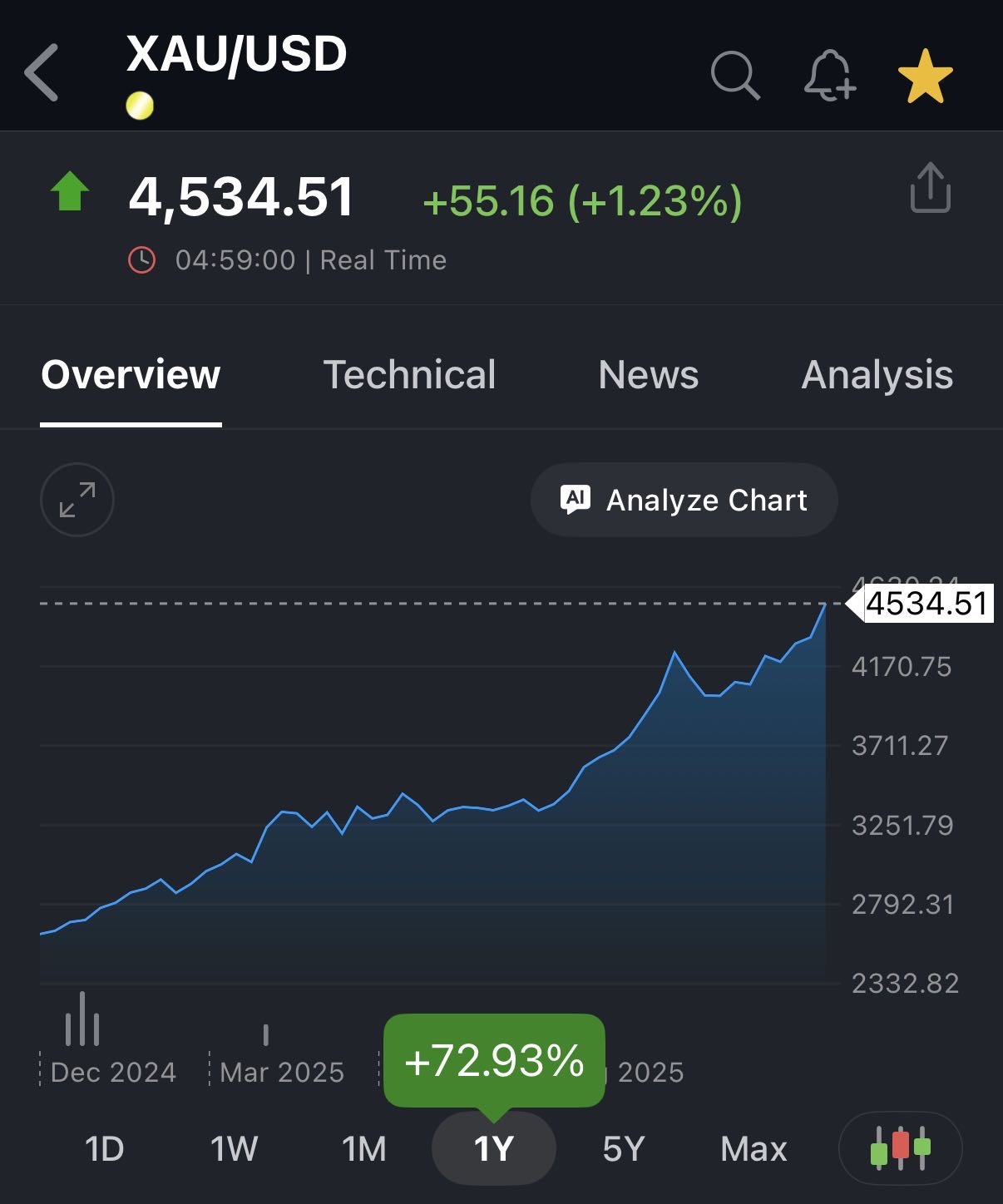Toggle the favorite star for XAU/USD
1003x1204 pixels.
pyautogui.click(x=926, y=76)
